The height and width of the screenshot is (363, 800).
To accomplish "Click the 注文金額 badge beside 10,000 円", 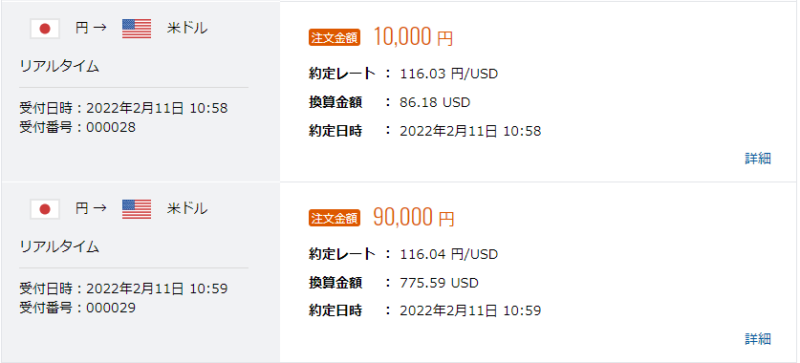I will pyautogui.click(x=335, y=38).
